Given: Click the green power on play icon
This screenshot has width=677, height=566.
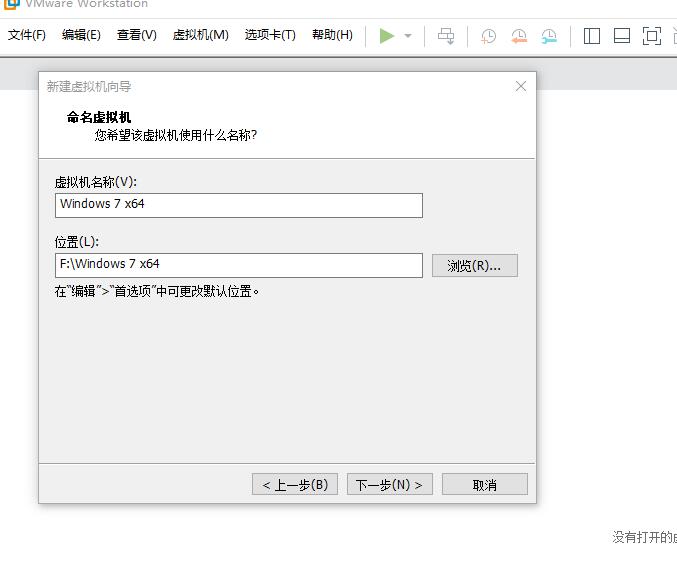Looking at the screenshot, I should [387, 36].
